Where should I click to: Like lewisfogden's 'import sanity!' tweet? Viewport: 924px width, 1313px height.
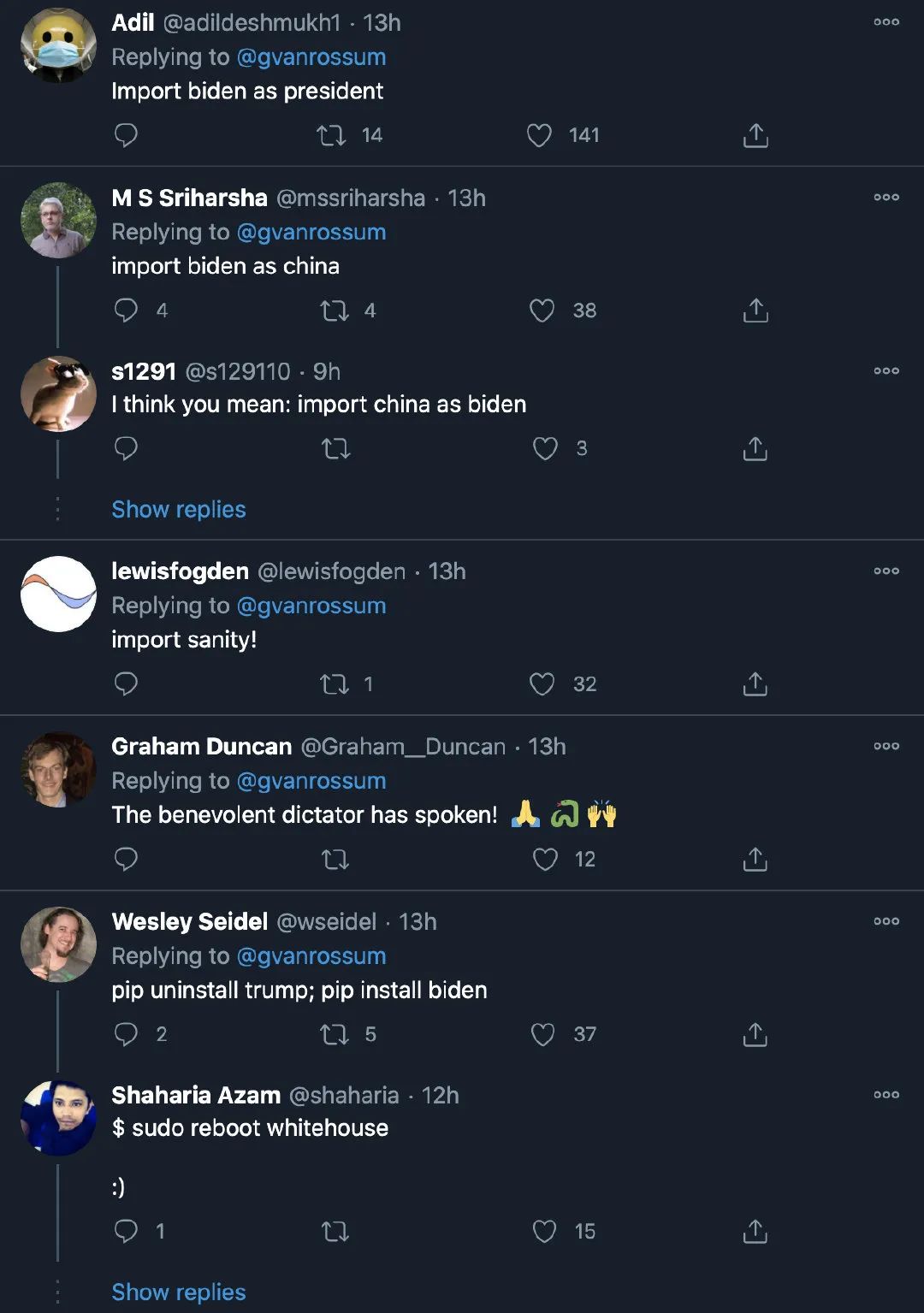tap(542, 684)
